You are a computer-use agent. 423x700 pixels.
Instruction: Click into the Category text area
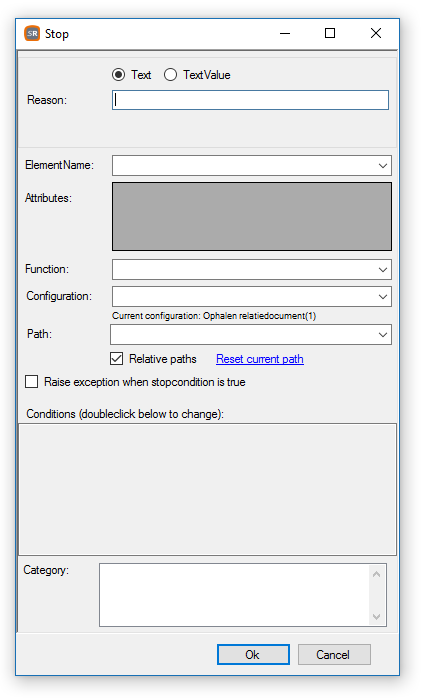234,595
